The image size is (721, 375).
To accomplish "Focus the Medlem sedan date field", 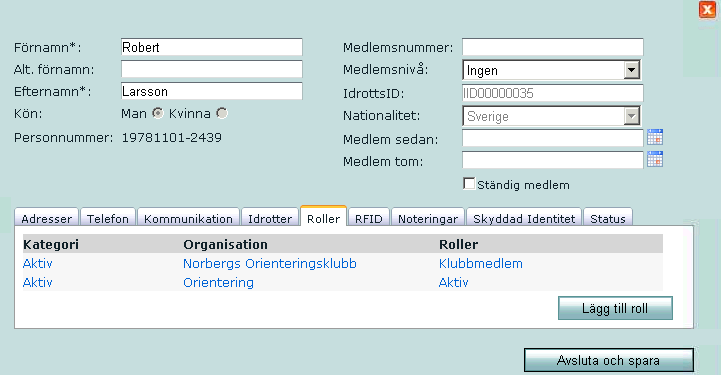I will coord(553,138).
